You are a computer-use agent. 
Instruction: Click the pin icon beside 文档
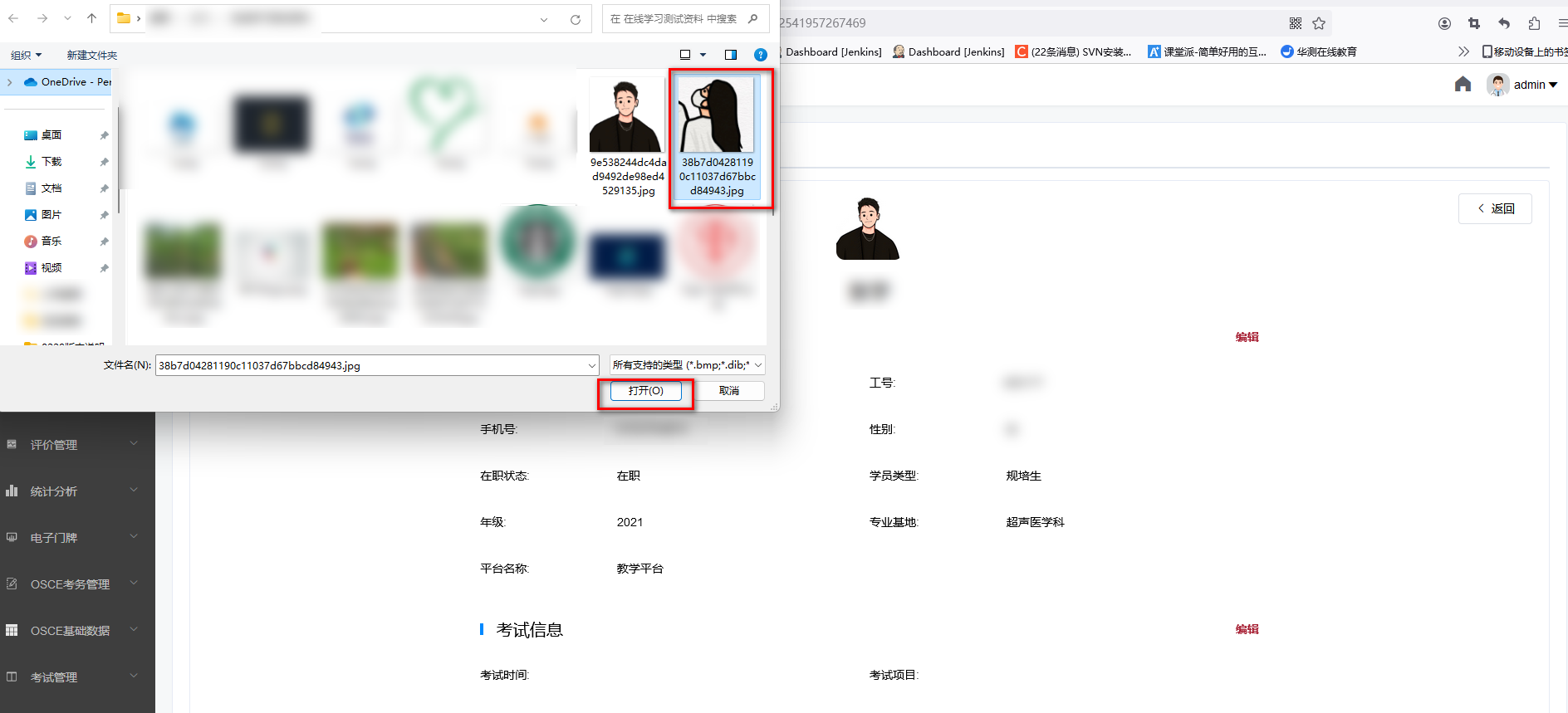pos(104,188)
